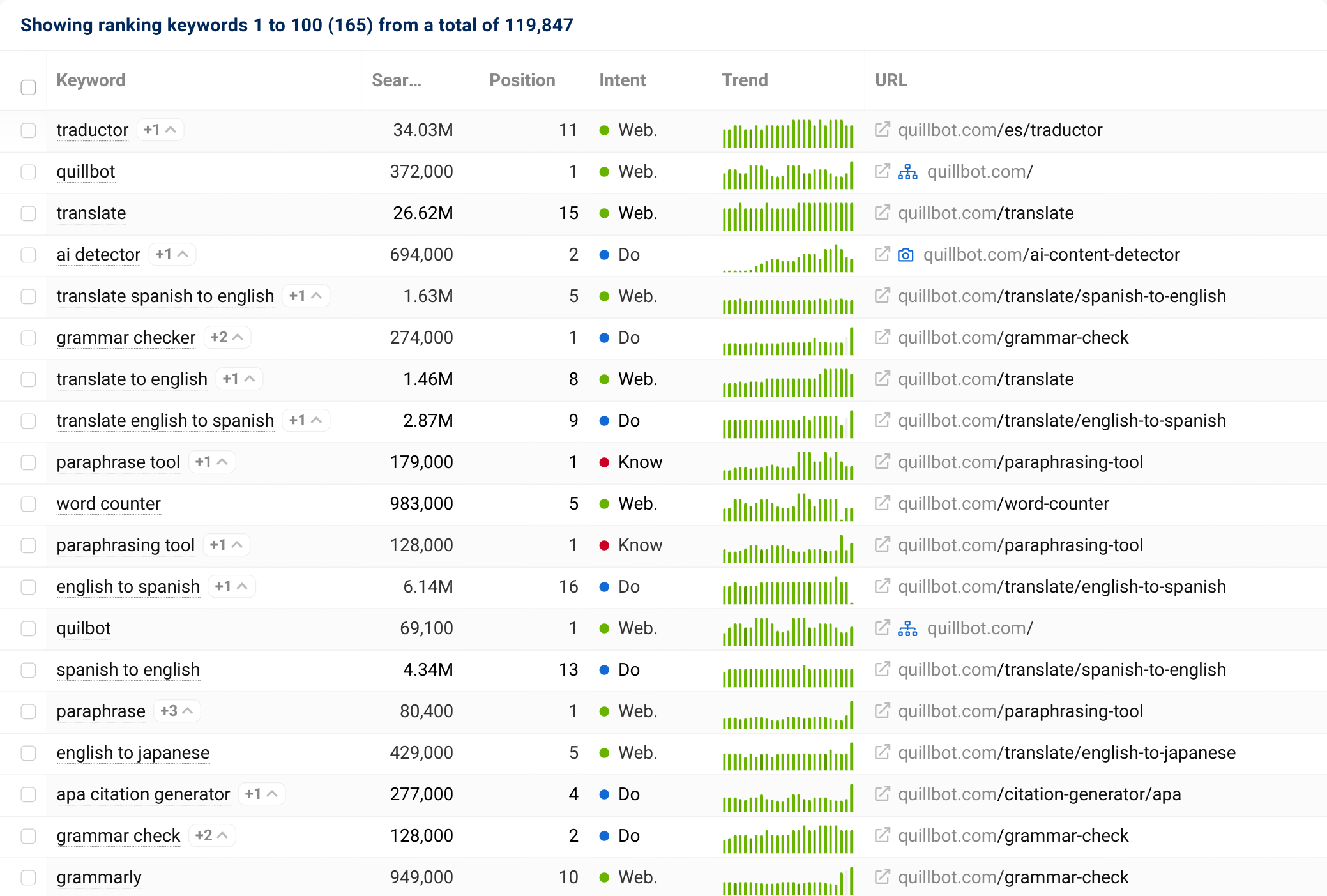
Task: Click the blue Do intent dot for ai detector
Action: (604, 255)
